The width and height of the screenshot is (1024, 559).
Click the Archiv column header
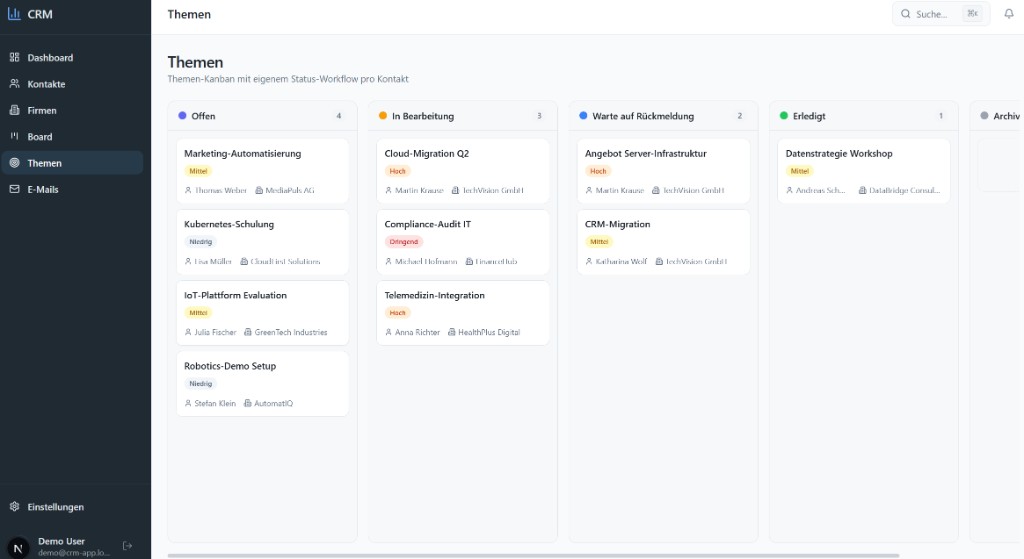1000,116
